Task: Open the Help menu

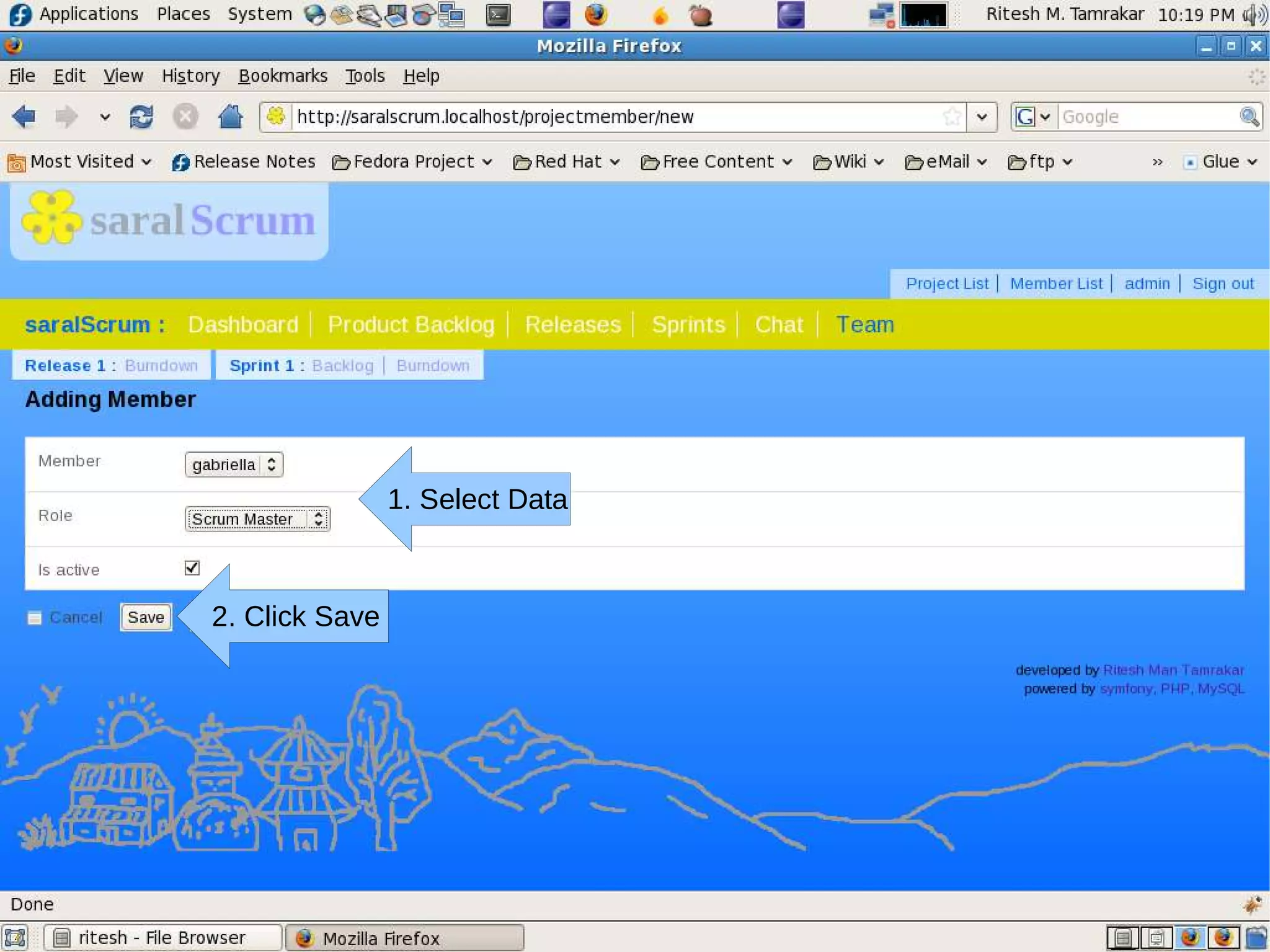Action: tap(421, 76)
